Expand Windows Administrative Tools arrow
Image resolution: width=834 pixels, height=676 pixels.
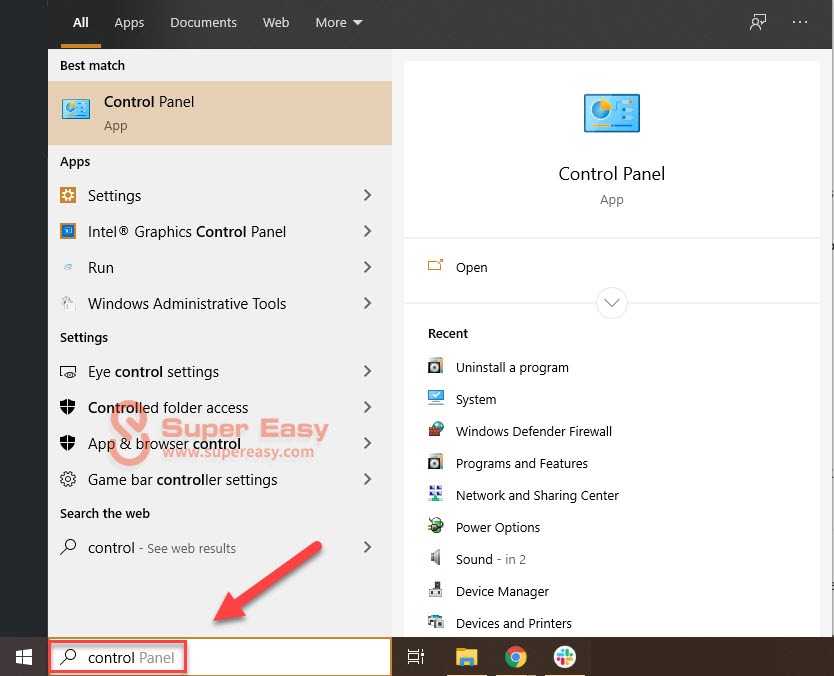coord(367,303)
